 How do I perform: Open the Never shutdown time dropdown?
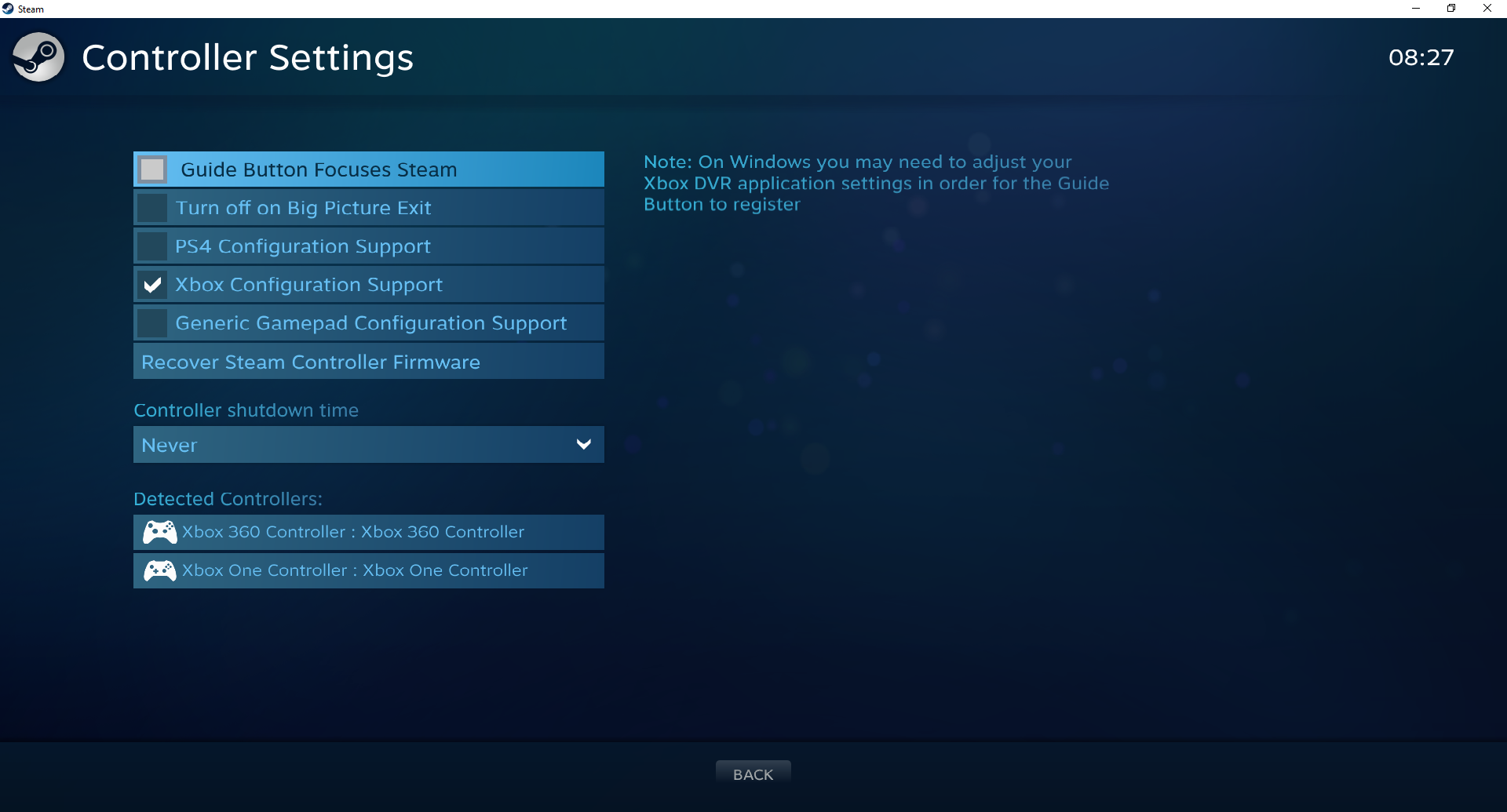click(x=369, y=445)
